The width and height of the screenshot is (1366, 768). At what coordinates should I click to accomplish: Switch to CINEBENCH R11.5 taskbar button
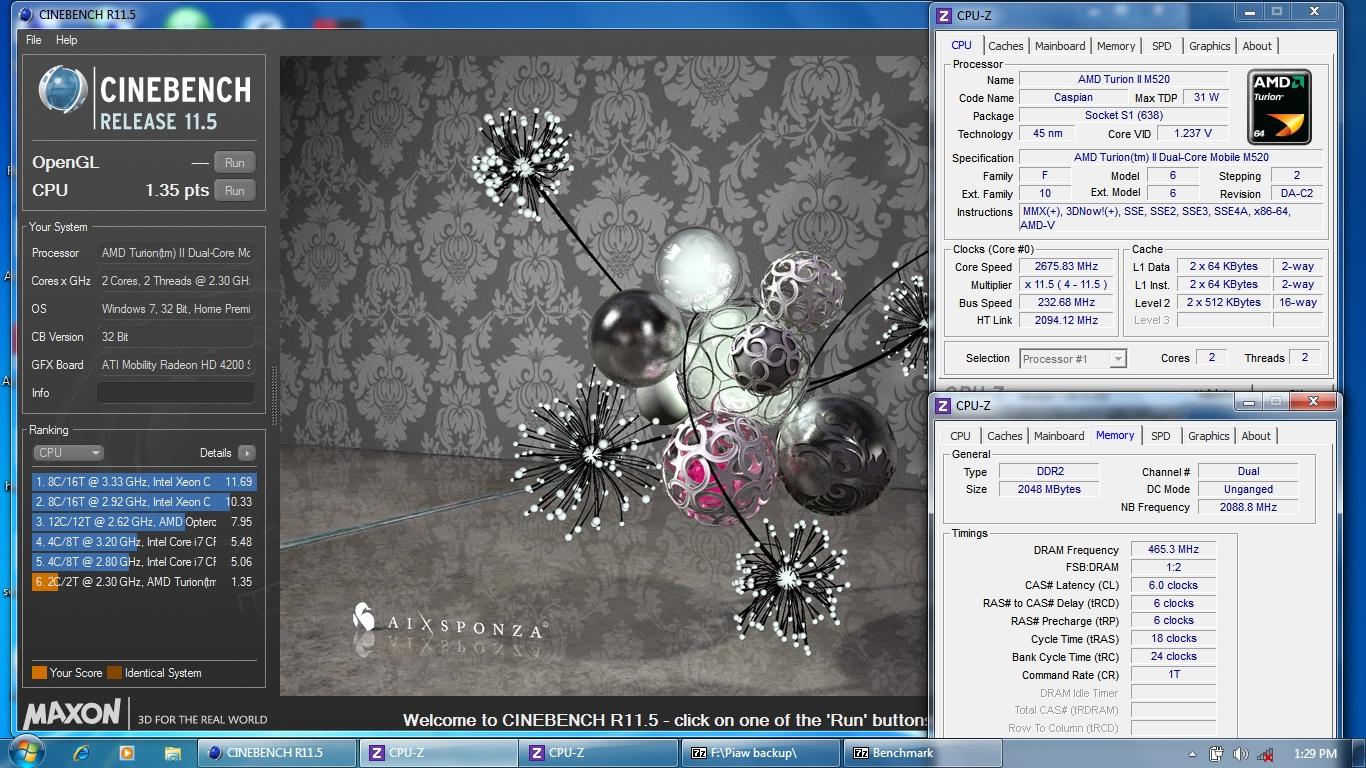tap(277, 753)
